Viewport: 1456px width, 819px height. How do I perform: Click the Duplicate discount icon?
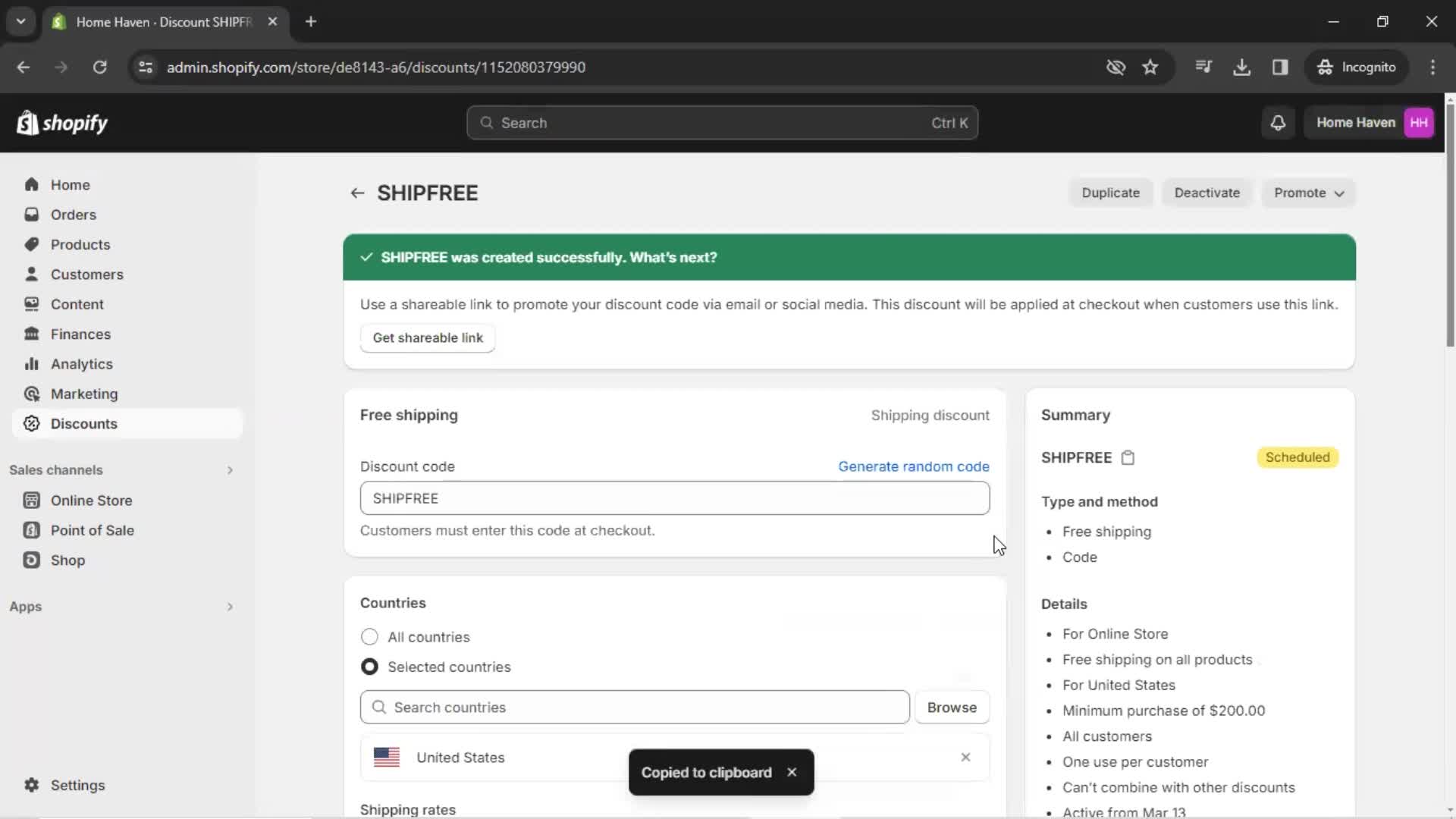pos(1112,193)
